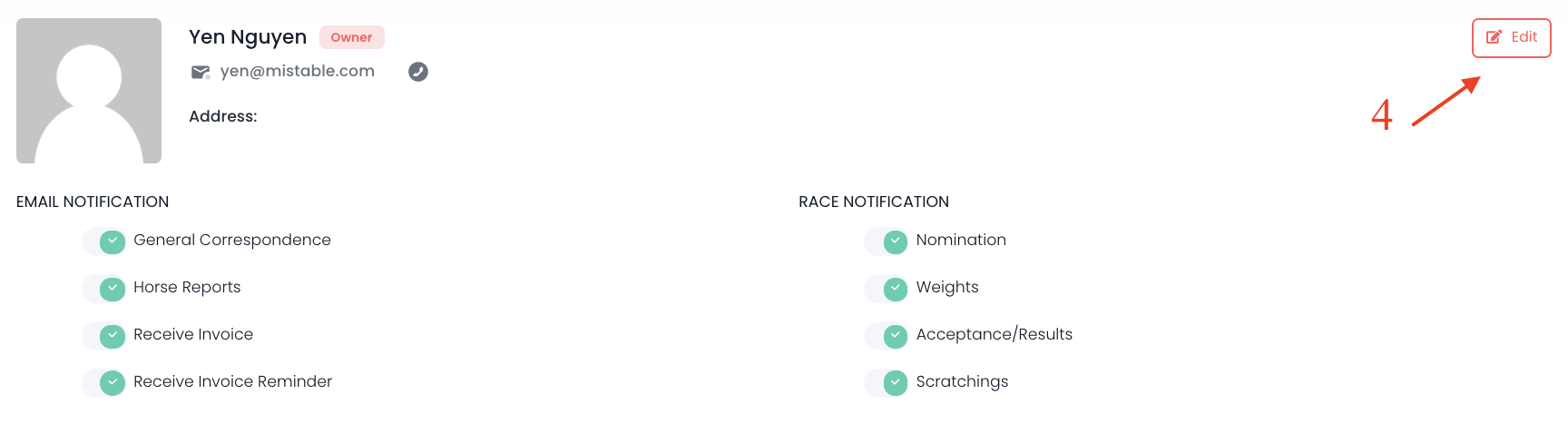Toggle General Correspondence email notification
Screen dimensions: 1568x434
[104, 242]
